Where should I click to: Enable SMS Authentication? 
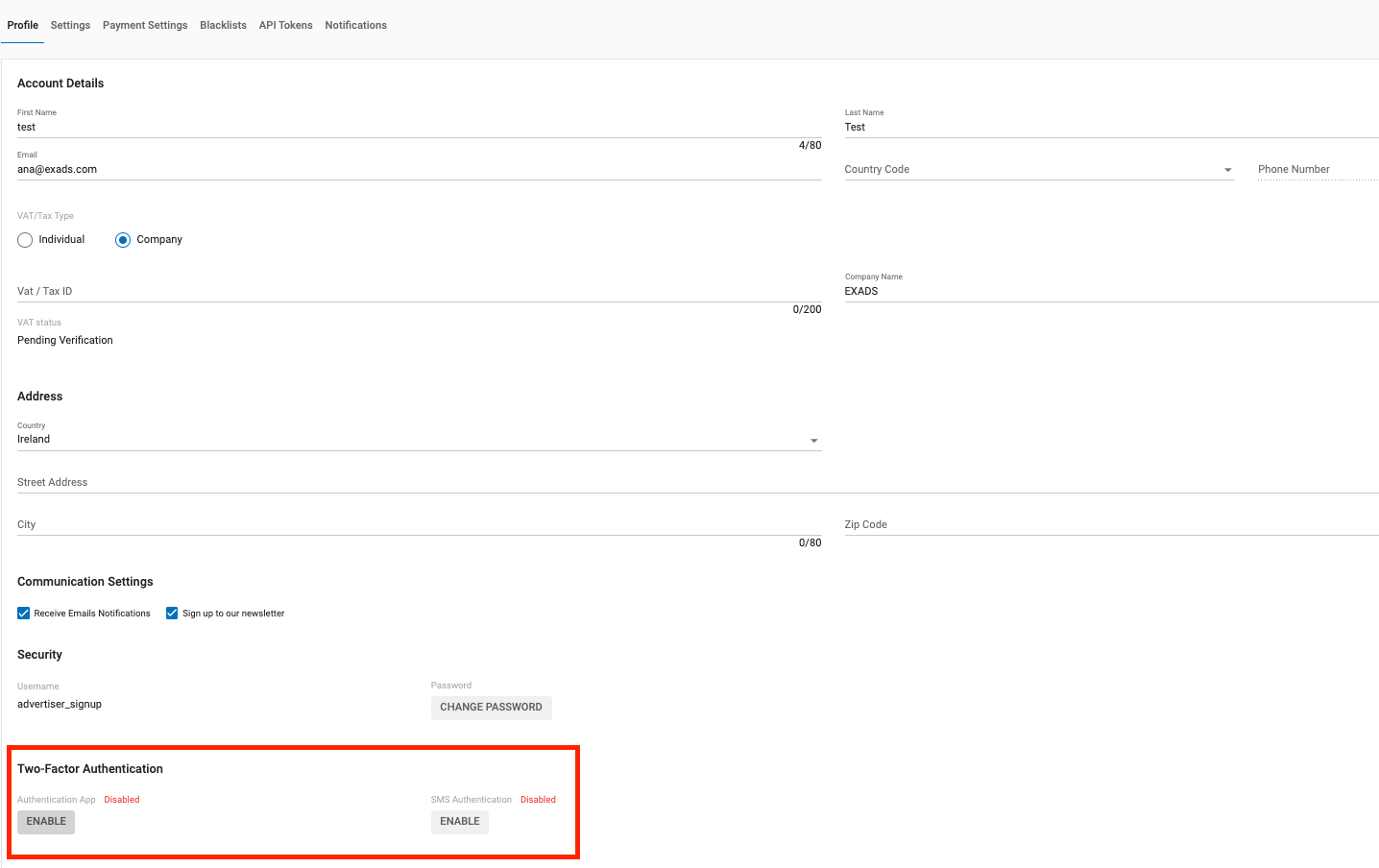pos(459,822)
